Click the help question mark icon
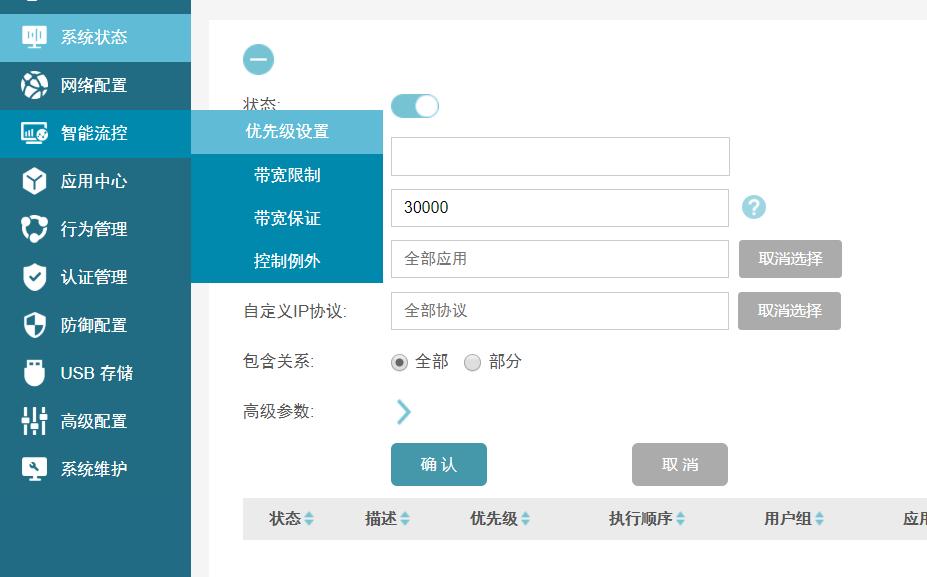927x577 pixels. point(752,208)
